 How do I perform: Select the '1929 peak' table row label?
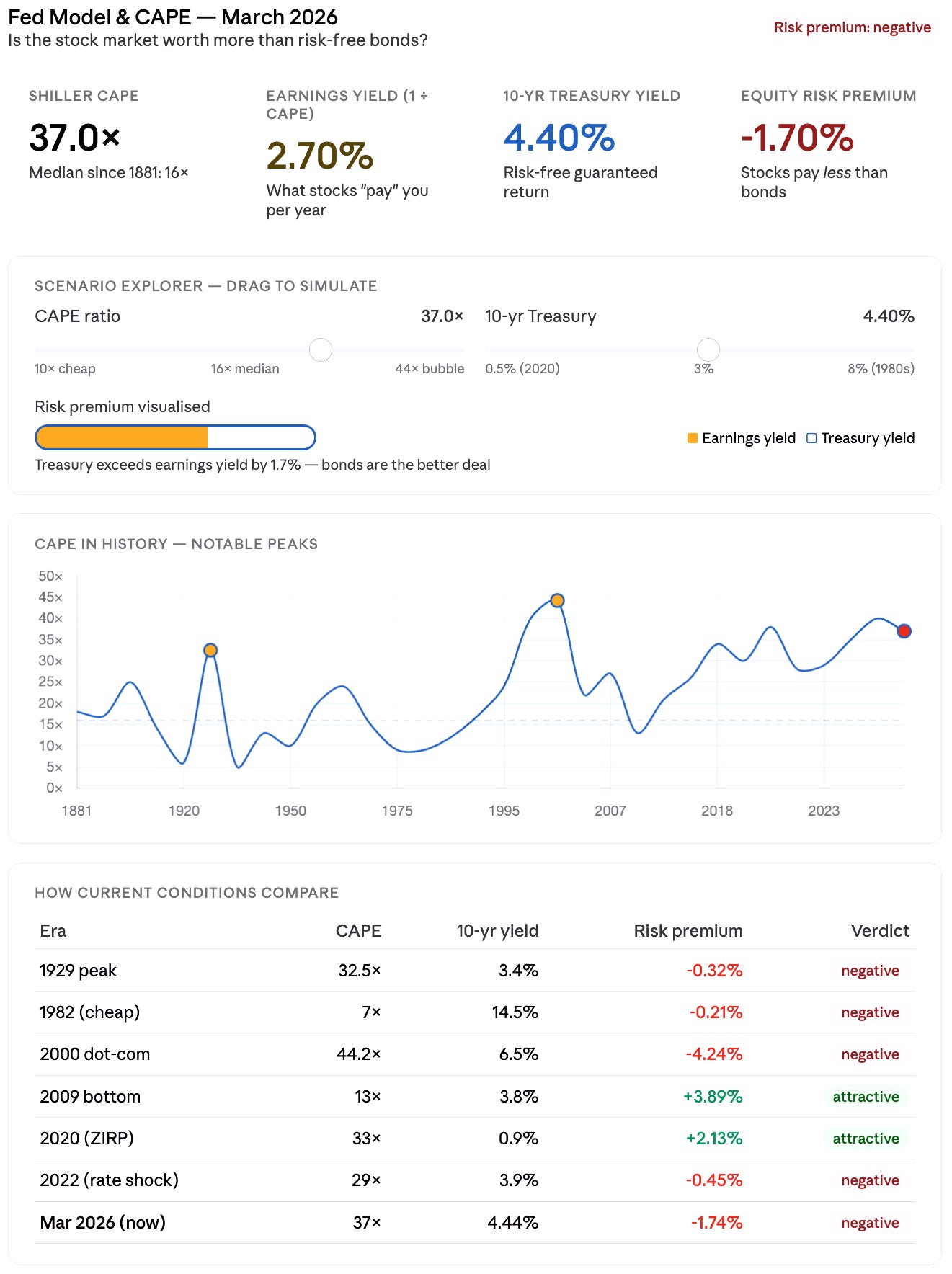79,970
